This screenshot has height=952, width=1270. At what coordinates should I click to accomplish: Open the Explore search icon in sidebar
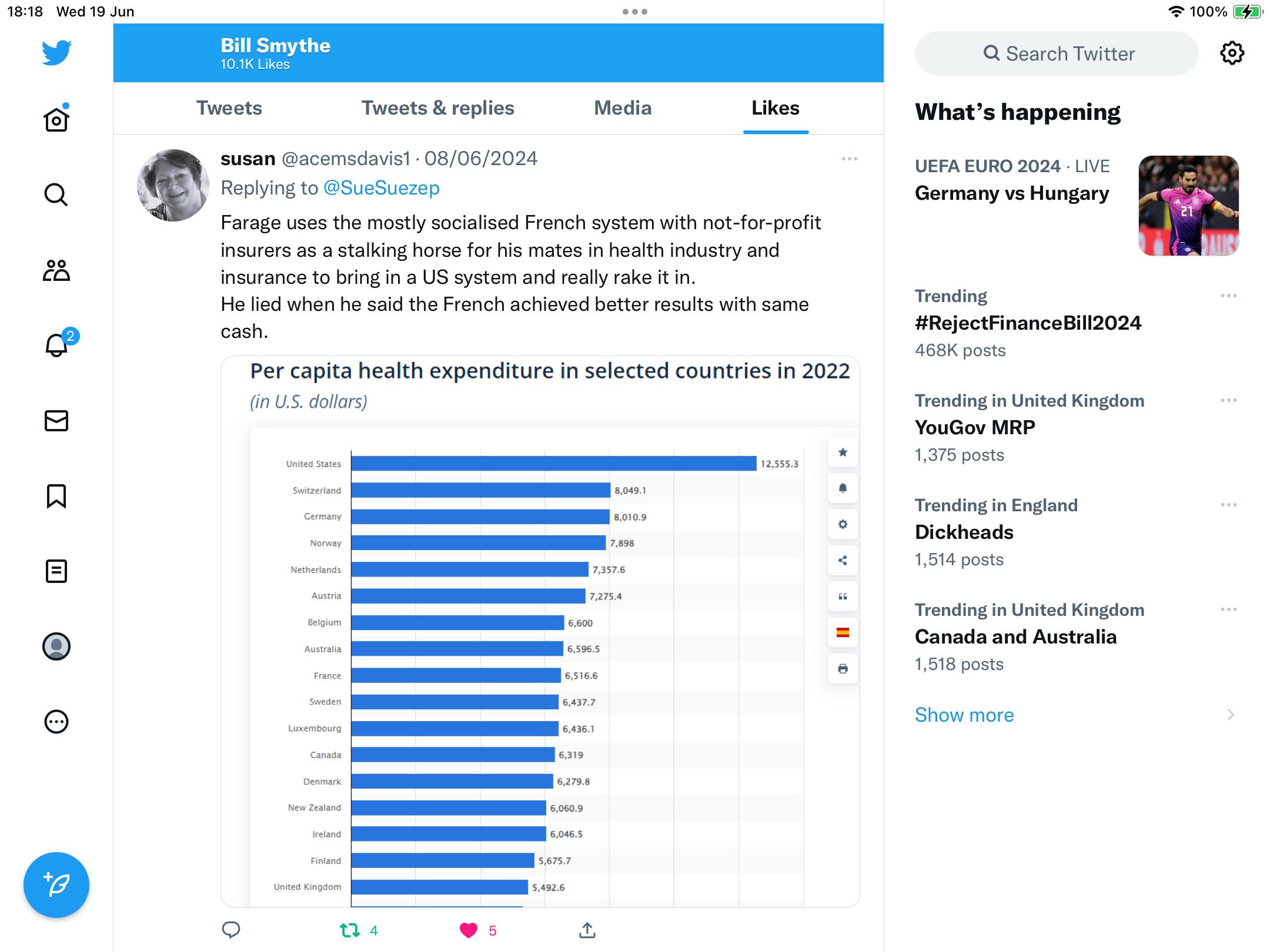click(x=56, y=195)
